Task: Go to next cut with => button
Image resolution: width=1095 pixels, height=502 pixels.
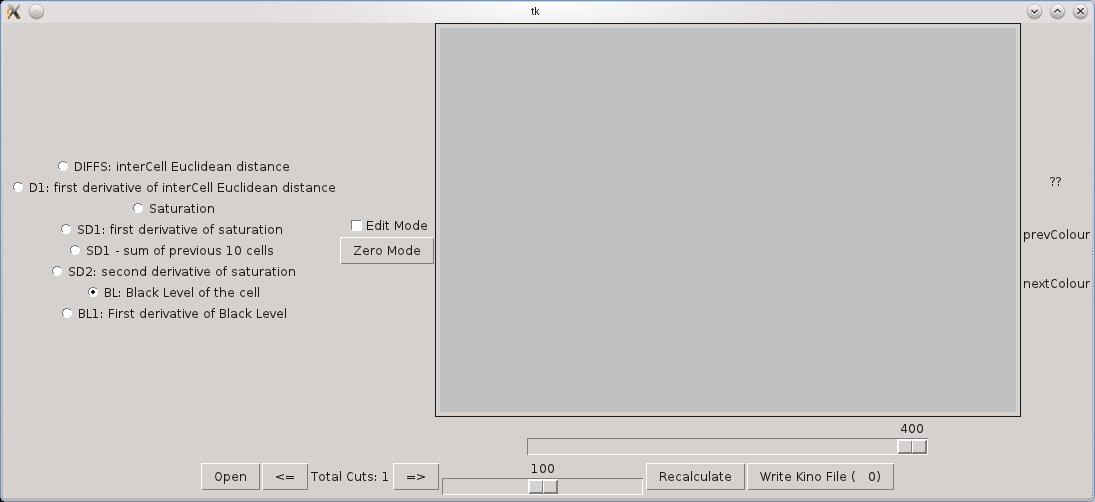Action: click(x=416, y=477)
